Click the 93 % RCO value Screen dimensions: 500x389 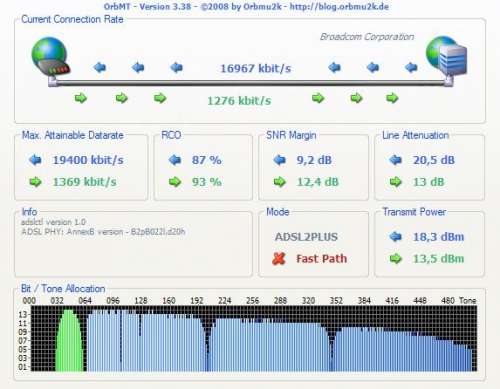206,182
